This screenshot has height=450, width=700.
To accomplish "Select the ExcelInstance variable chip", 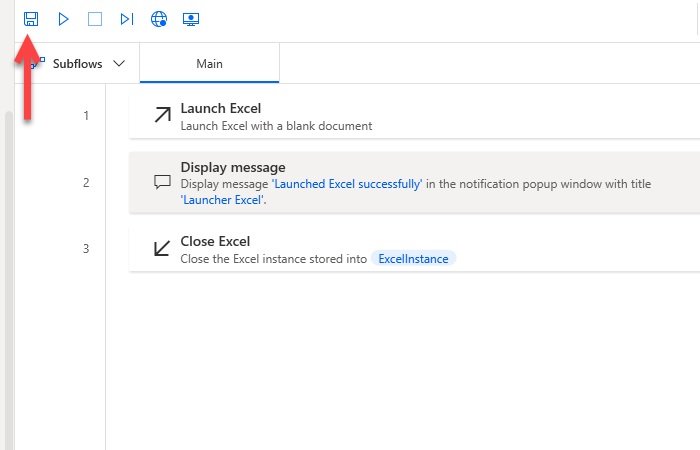I will [414, 258].
